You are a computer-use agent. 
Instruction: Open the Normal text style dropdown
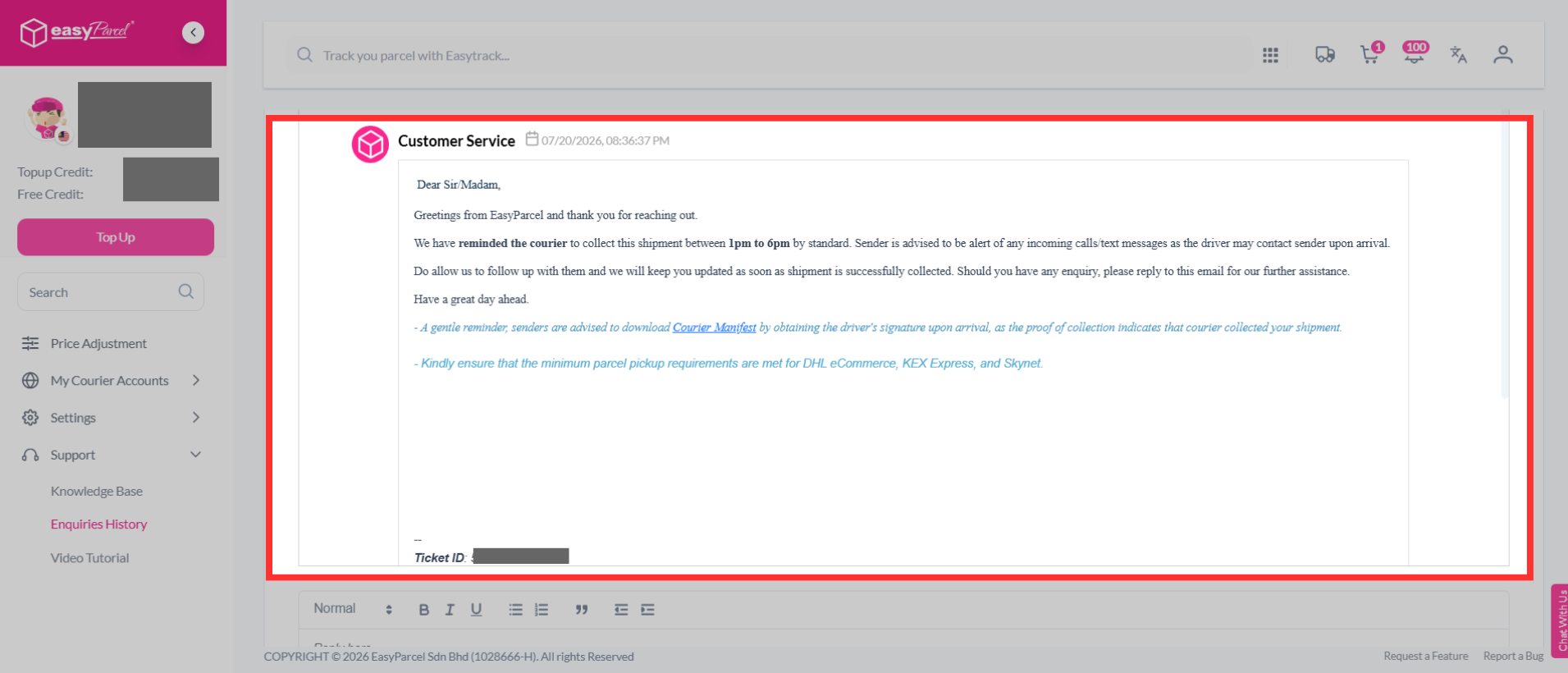pyautogui.click(x=353, y=609)
